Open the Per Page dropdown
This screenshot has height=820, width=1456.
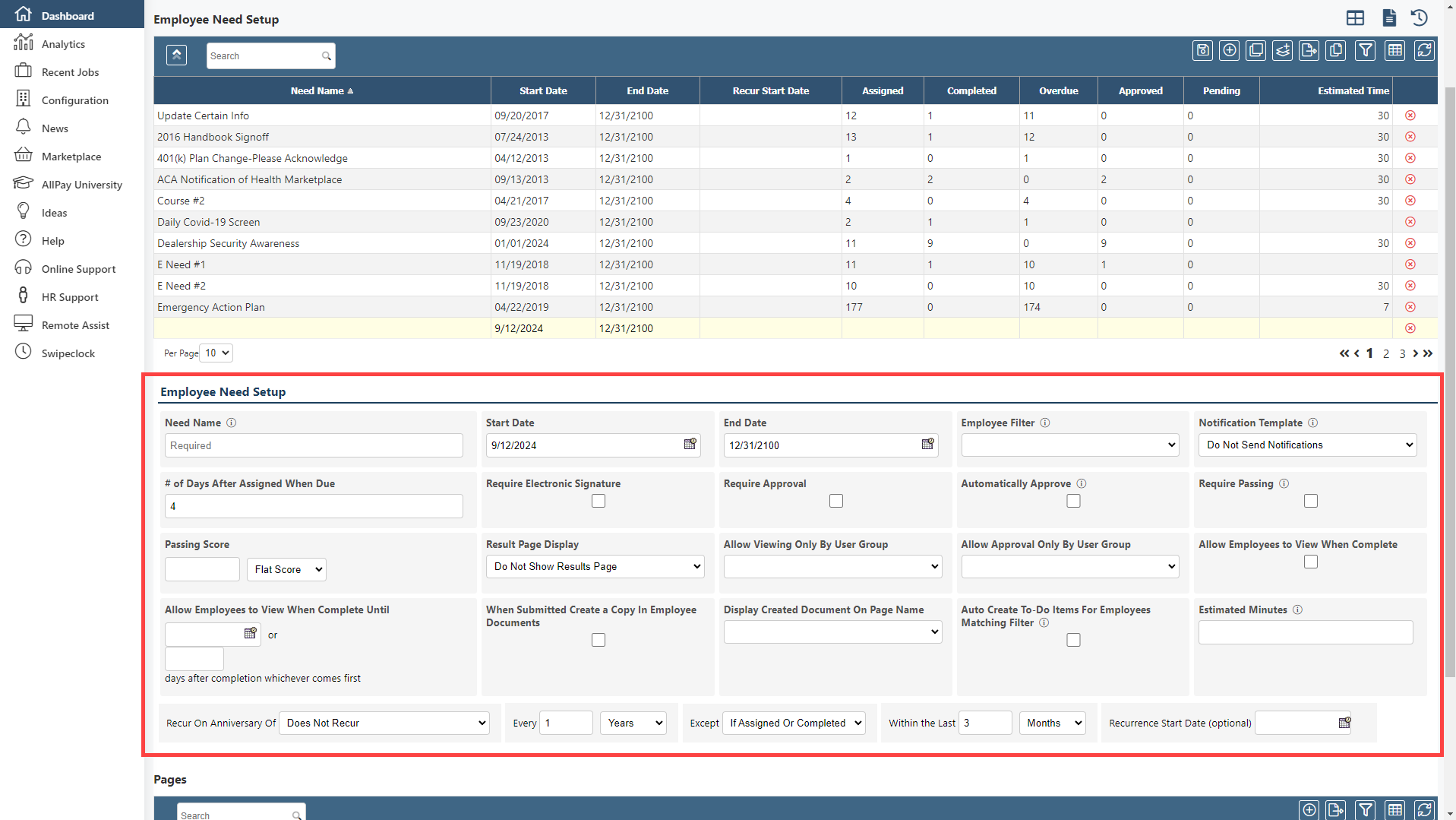(216, 353)
